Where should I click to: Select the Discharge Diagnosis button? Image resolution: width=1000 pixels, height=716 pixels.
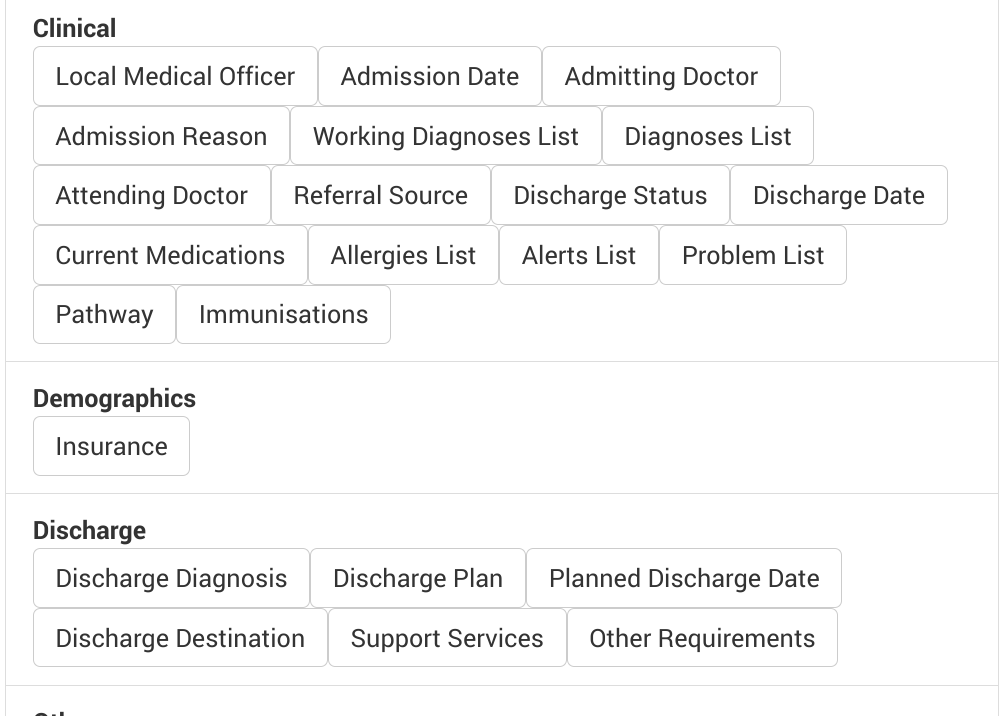[171, 578]
